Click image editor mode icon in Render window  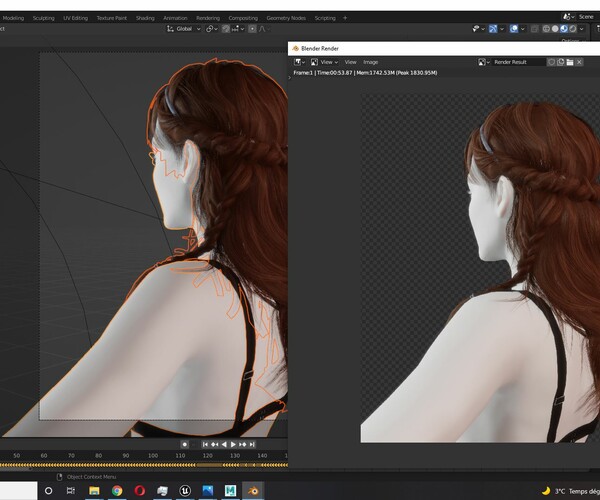coord(314,62)
